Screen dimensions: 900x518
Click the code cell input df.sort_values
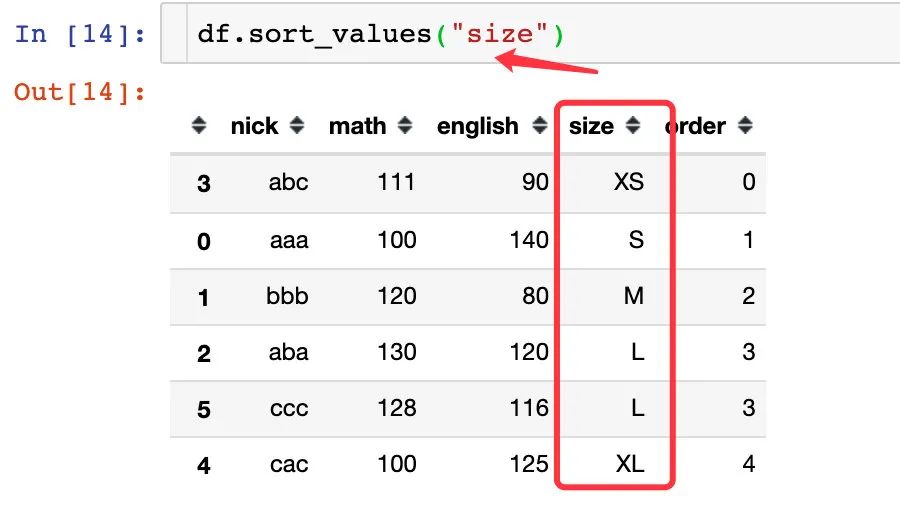(381, 34)
